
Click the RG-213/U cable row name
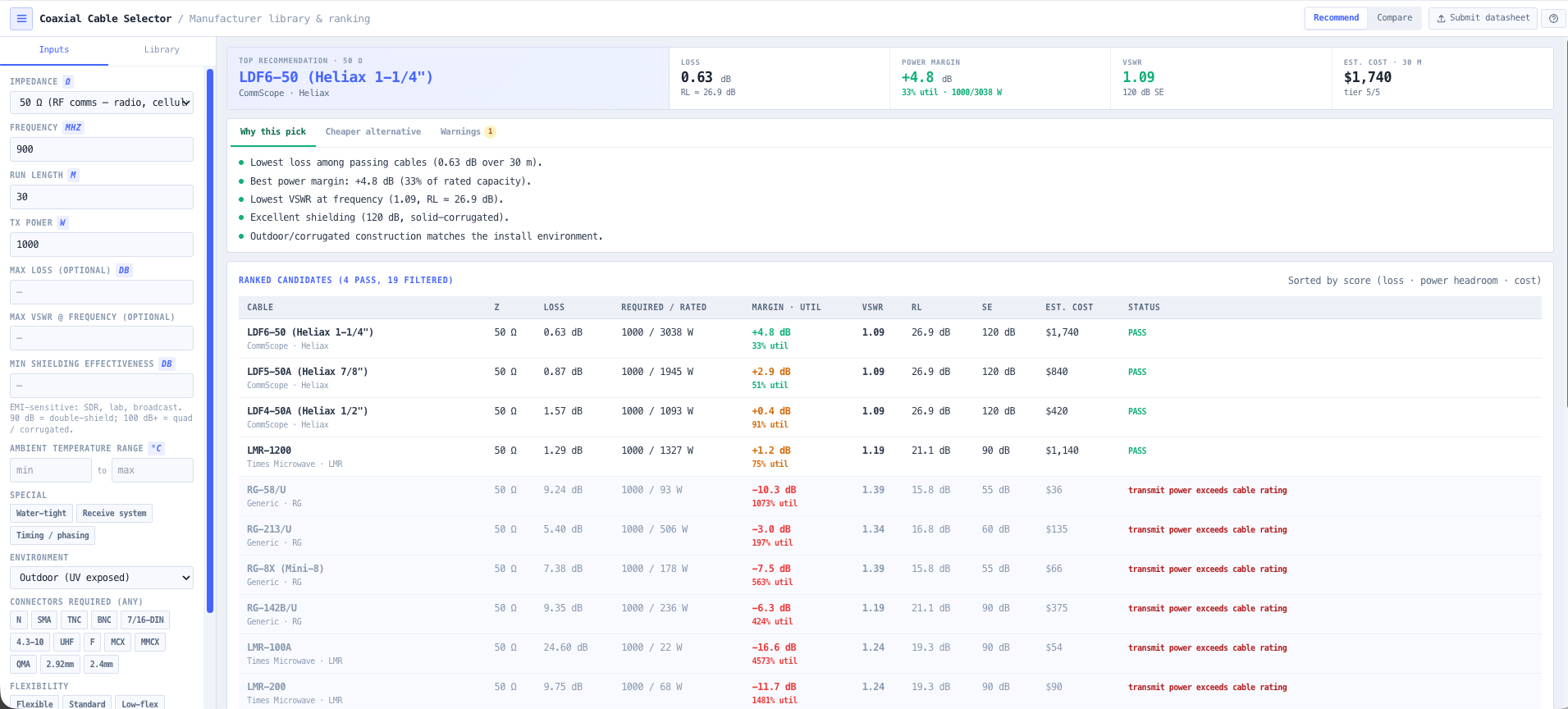coord(269,529)
